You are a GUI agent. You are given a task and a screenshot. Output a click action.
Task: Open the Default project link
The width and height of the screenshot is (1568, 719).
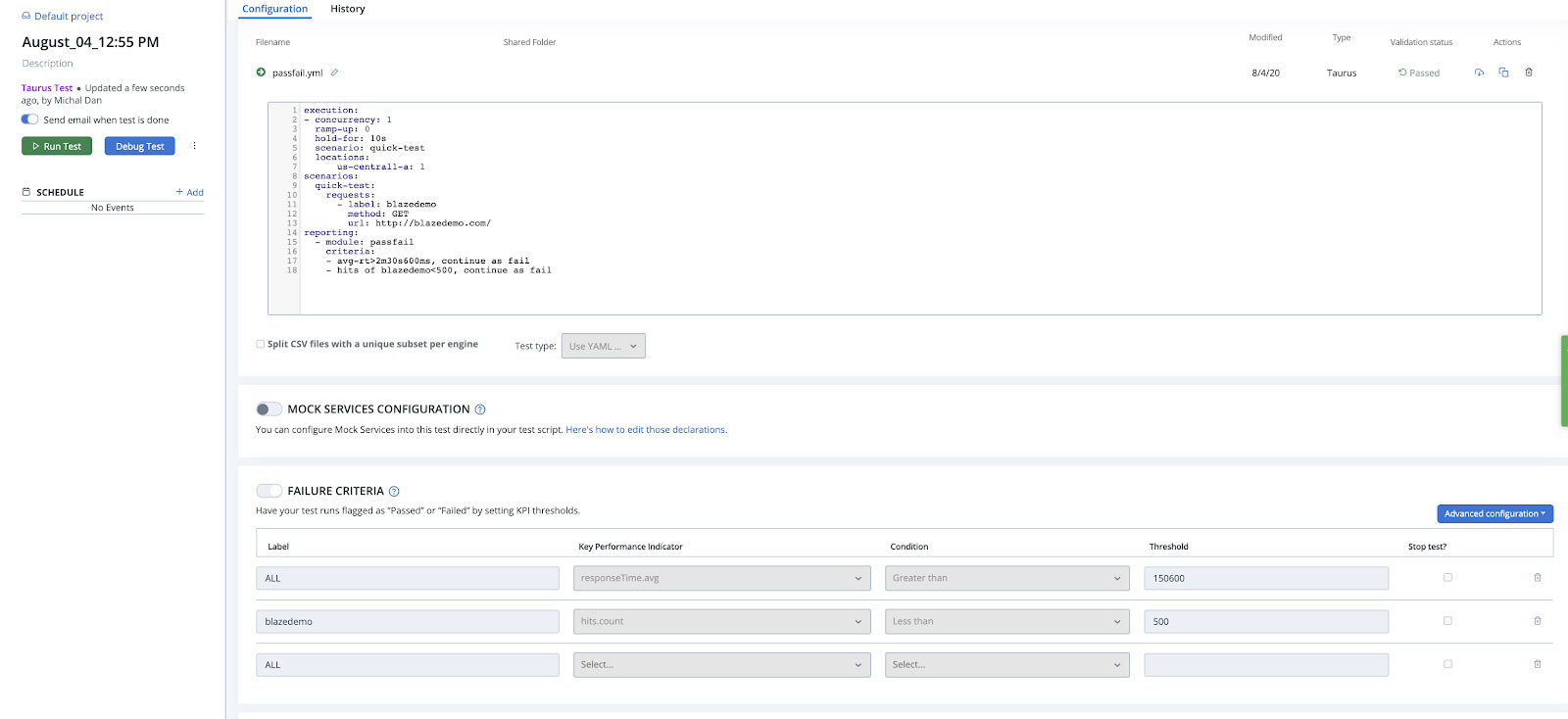(69, 16)
